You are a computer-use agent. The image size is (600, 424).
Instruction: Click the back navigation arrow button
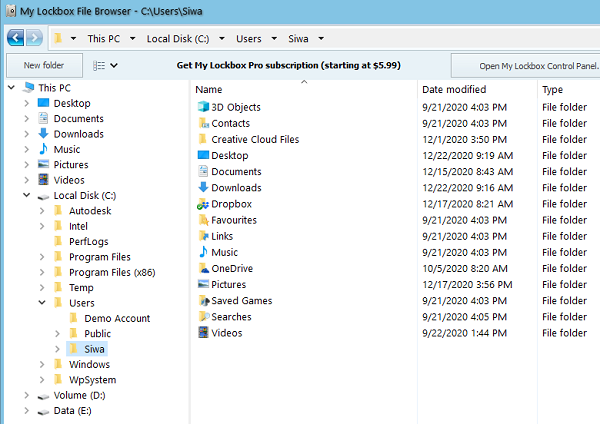[16, 38]
